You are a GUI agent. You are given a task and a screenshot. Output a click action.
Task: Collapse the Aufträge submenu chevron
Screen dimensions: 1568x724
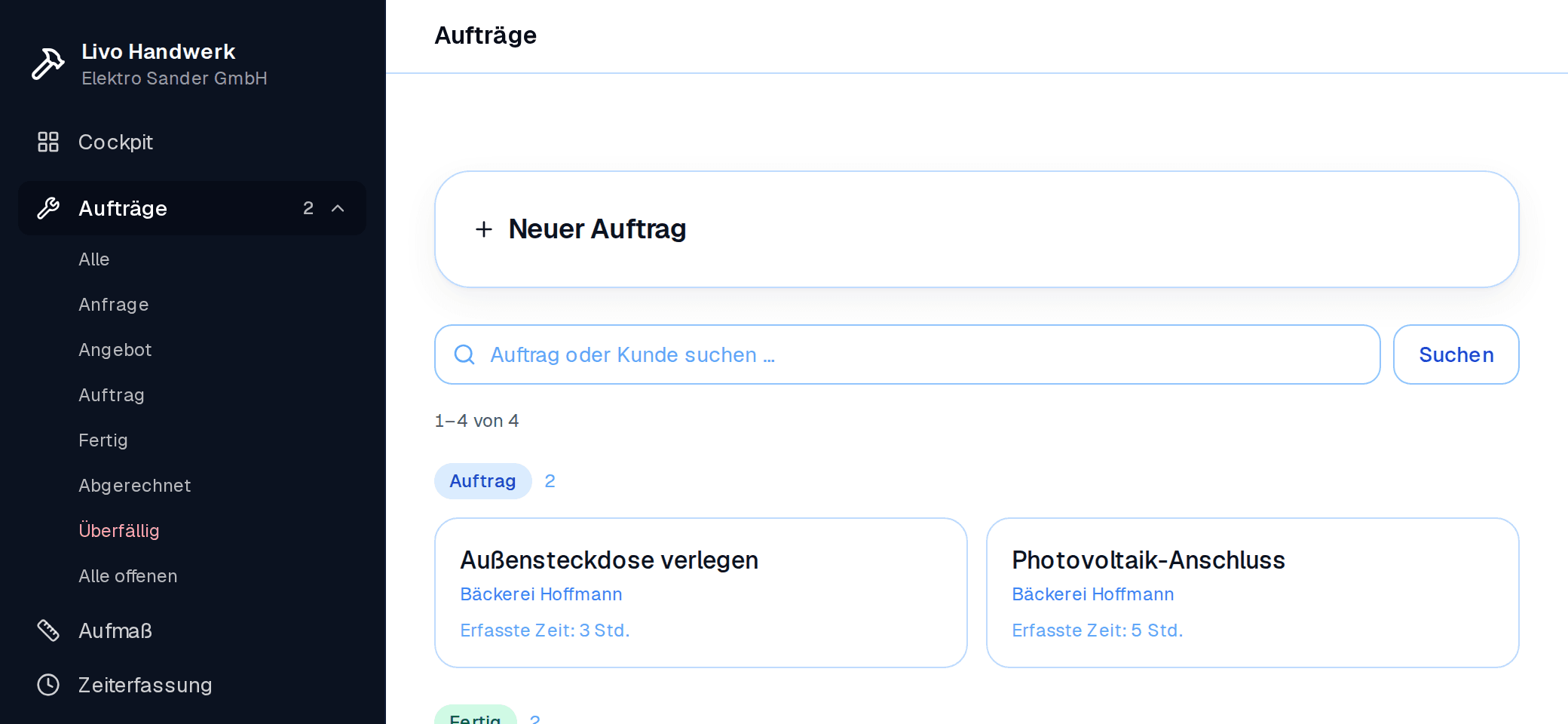pos(338,208)
